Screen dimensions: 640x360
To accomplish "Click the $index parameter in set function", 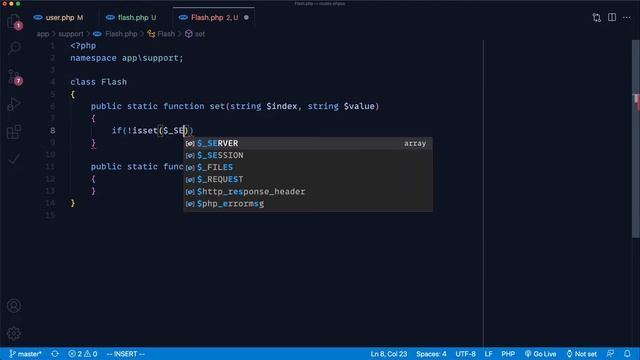I will click(282, 106).
